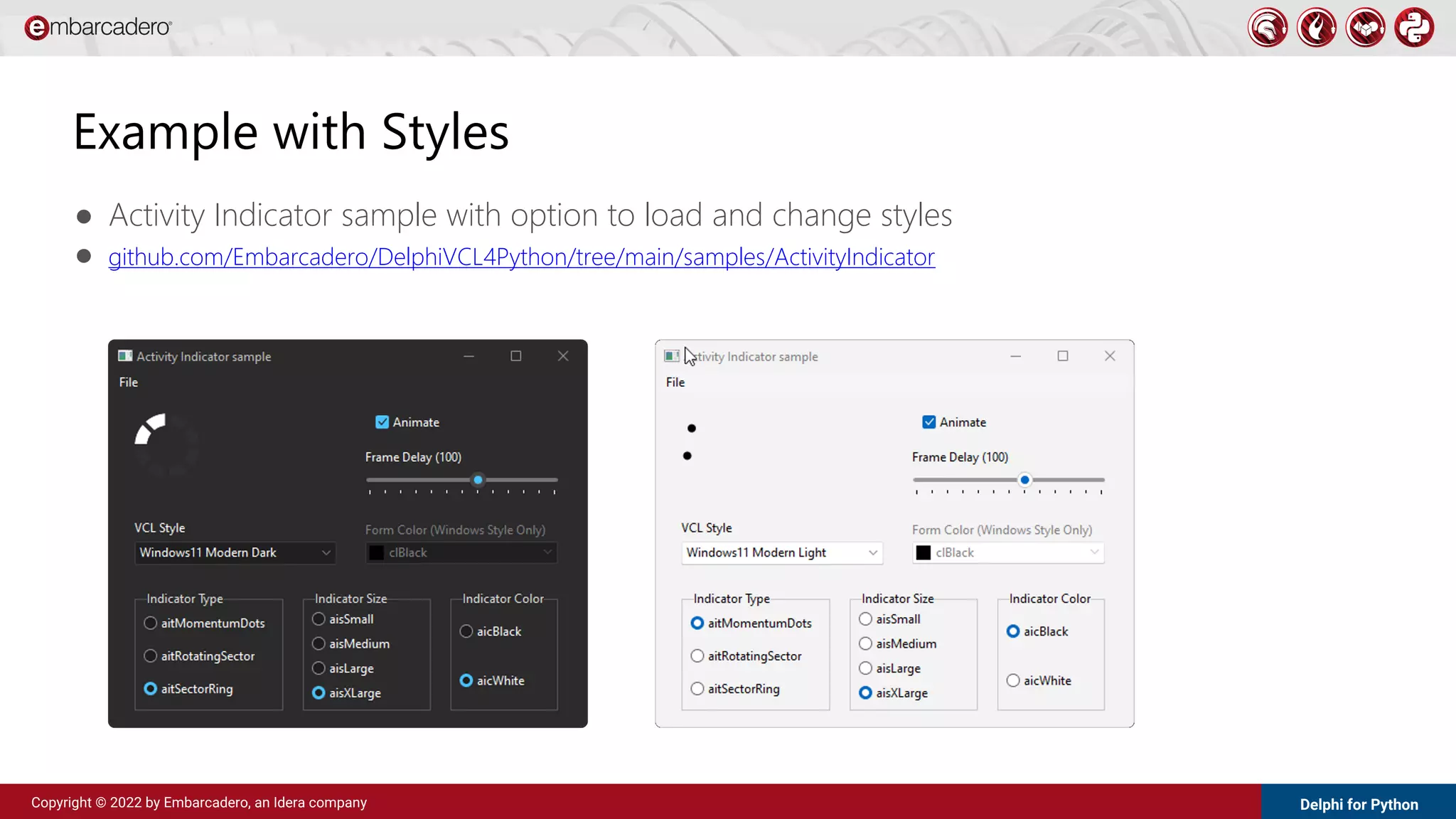1456x819 pixels.
Task: Click the Embarcadero copyright footer text
Action: pyautogui.click(x=199, y=803)
